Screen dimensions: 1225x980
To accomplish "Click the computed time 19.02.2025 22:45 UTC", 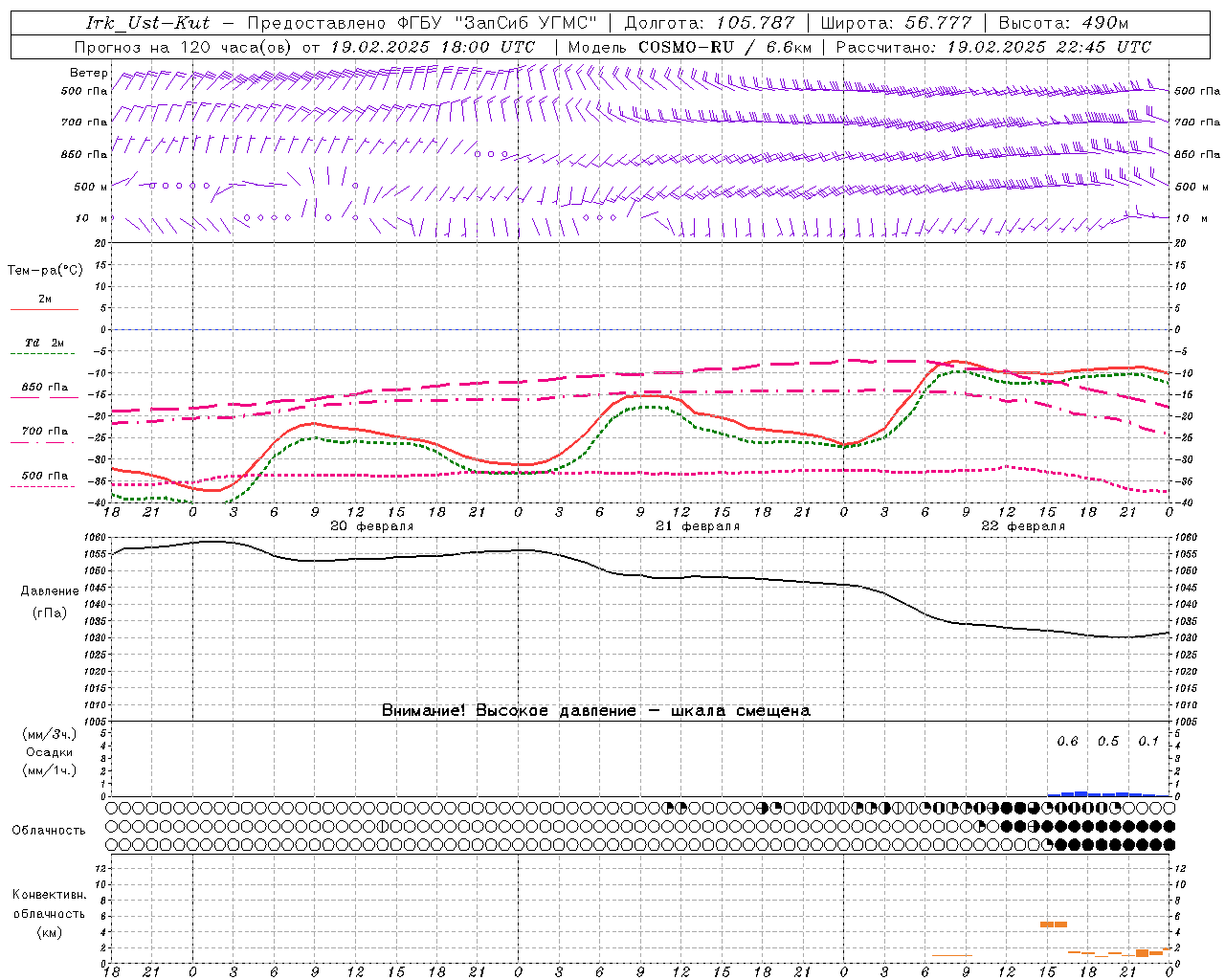I will pos(1049,47).
